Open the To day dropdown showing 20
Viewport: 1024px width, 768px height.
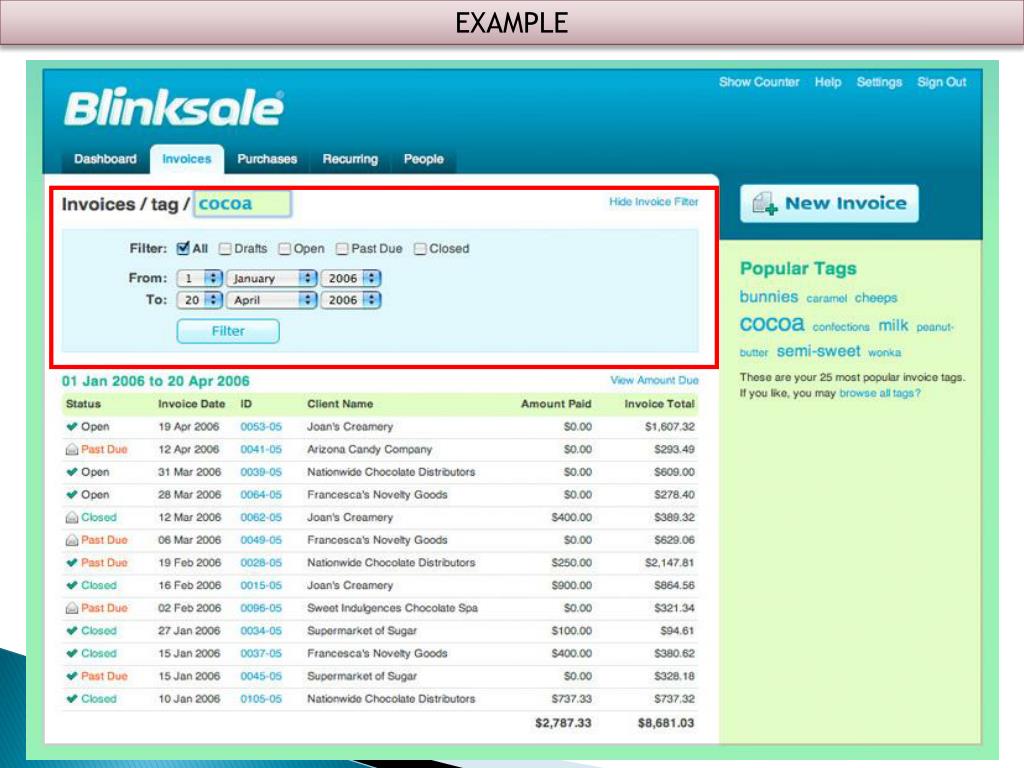point(199,300)
